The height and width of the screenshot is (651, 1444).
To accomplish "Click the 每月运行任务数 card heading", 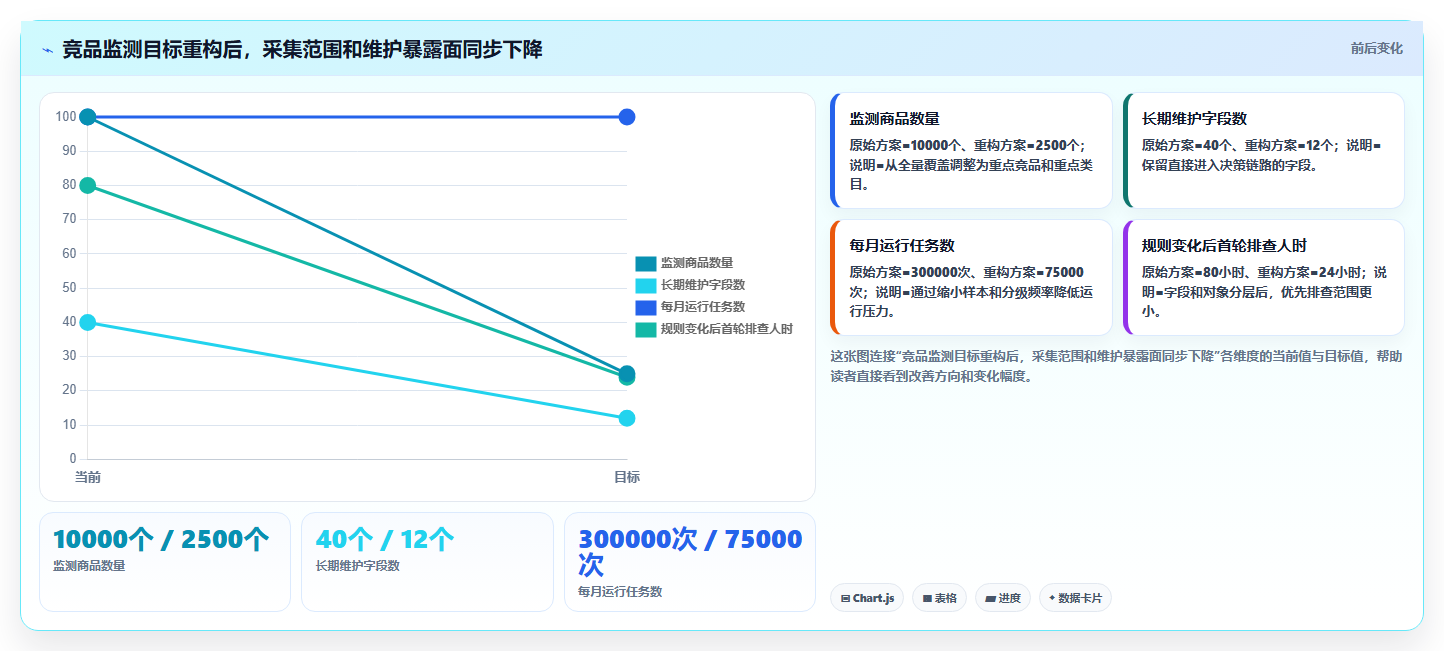I will point(902,245).
